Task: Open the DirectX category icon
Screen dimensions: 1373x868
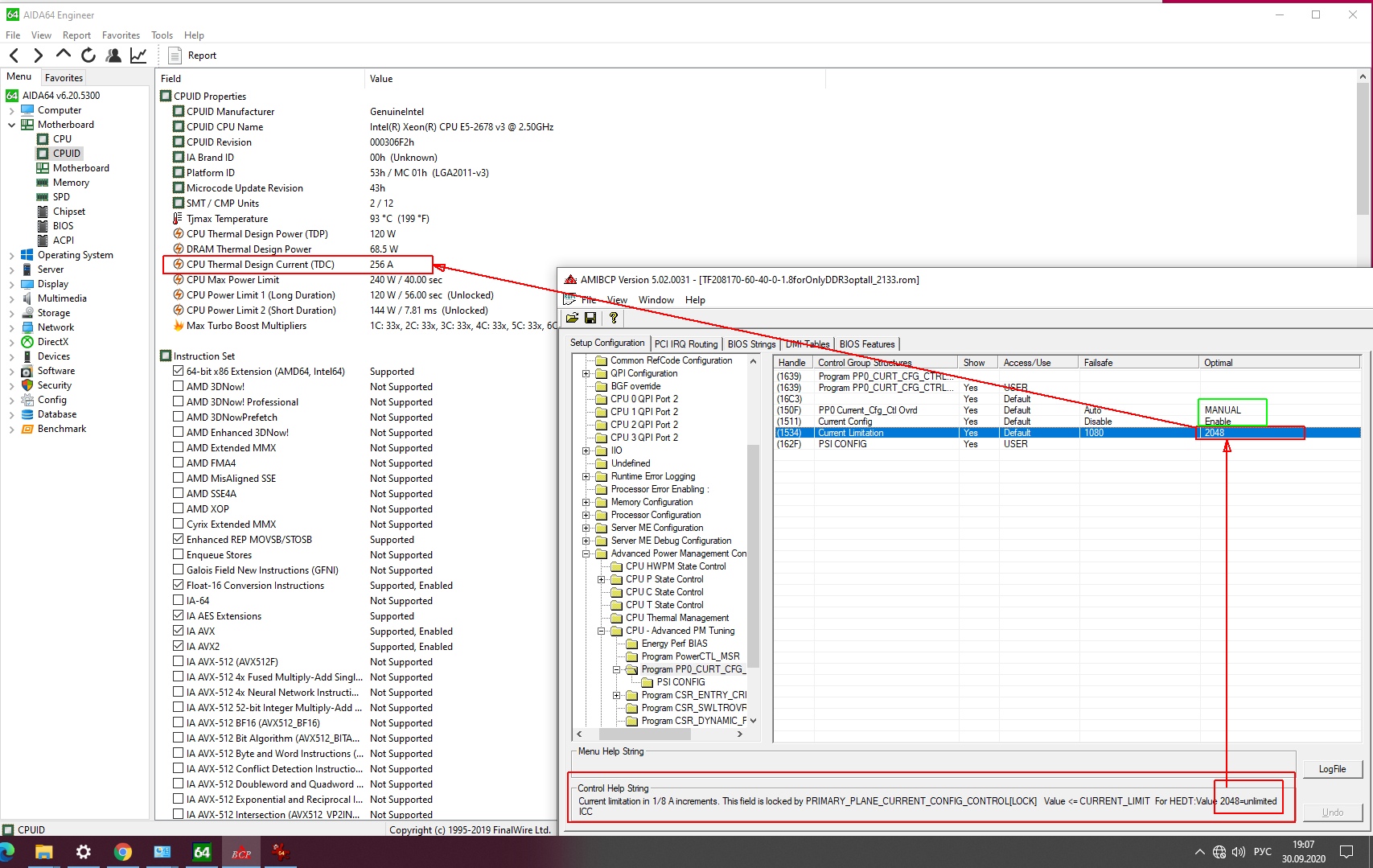Action: pos(27,342)
